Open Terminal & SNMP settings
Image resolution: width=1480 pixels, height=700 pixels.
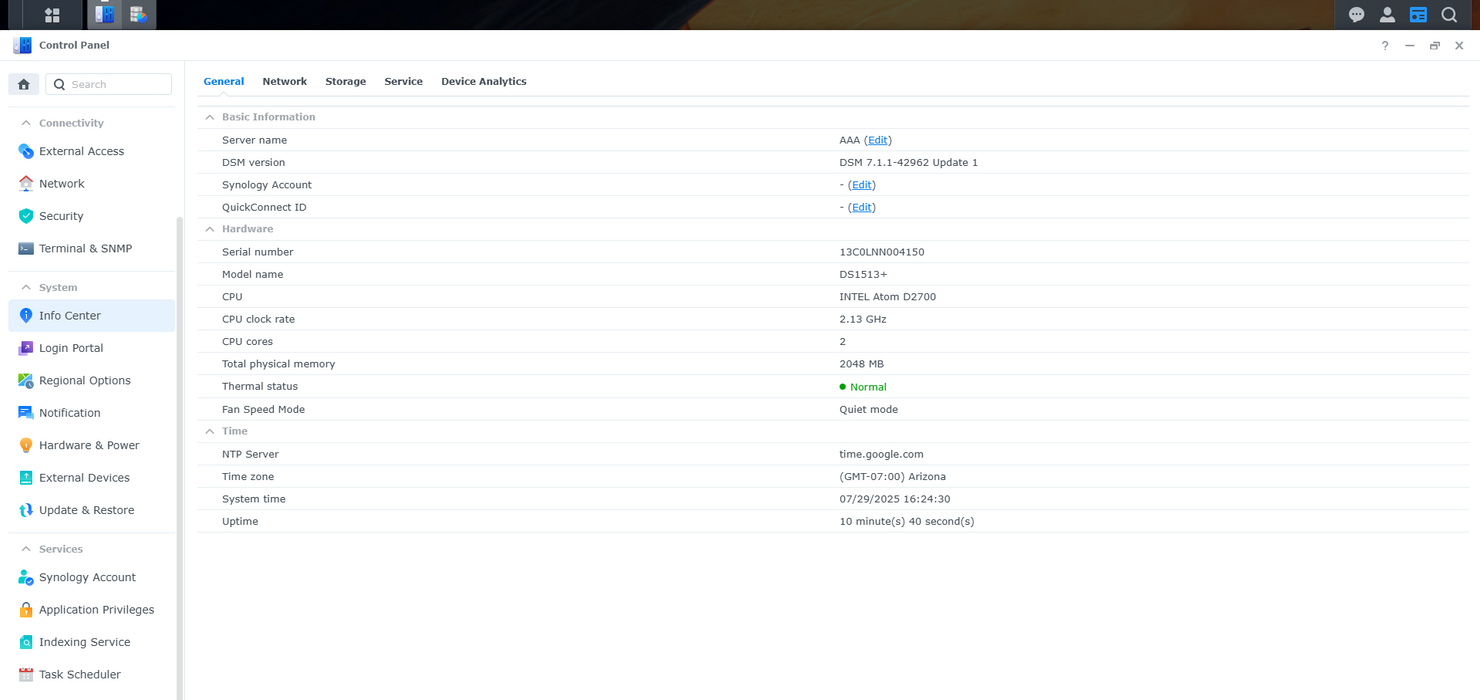86,248
